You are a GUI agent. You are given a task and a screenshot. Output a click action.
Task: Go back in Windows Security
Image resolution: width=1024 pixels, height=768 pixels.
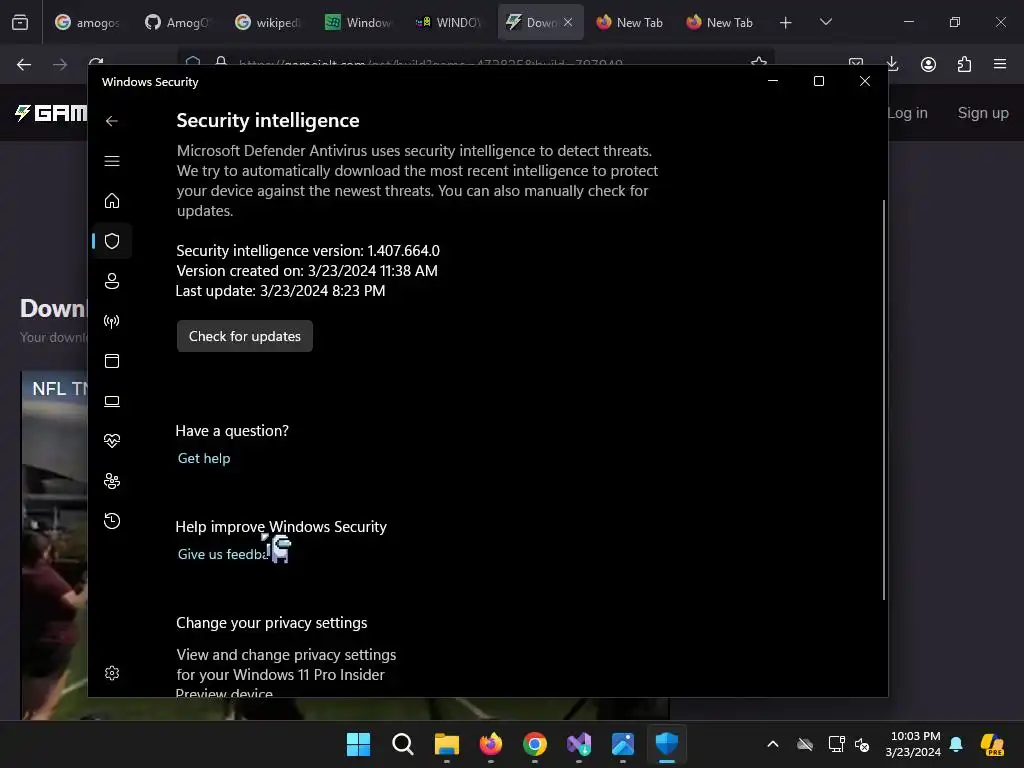click(112, 121)
